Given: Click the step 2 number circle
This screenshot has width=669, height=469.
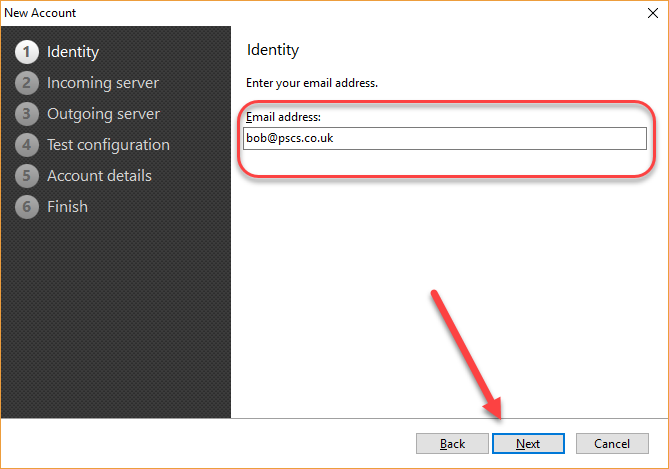Looking at the screenshot, I should click(x=27, y=83).
